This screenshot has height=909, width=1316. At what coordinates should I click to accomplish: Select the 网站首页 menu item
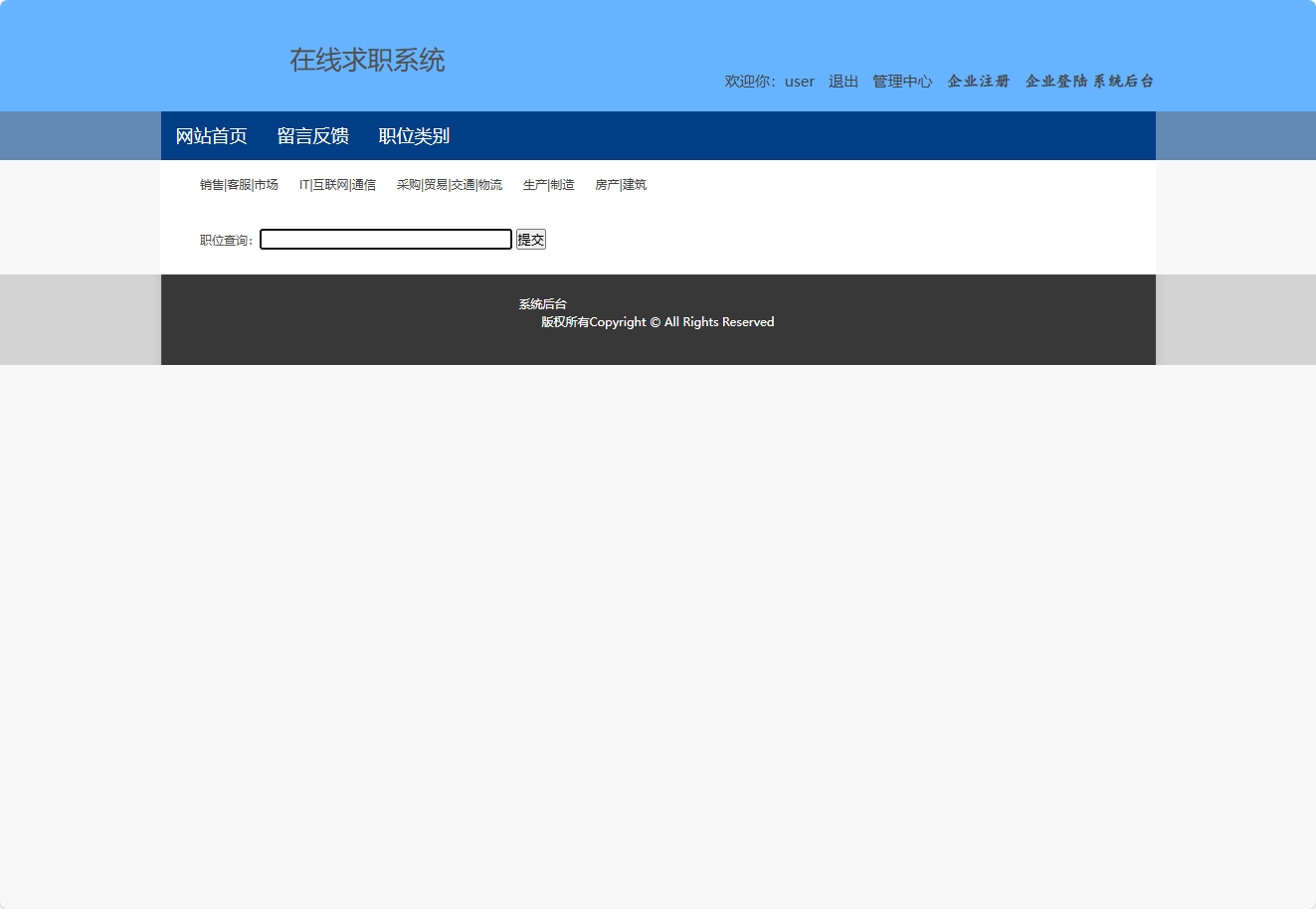coord(211,135)
